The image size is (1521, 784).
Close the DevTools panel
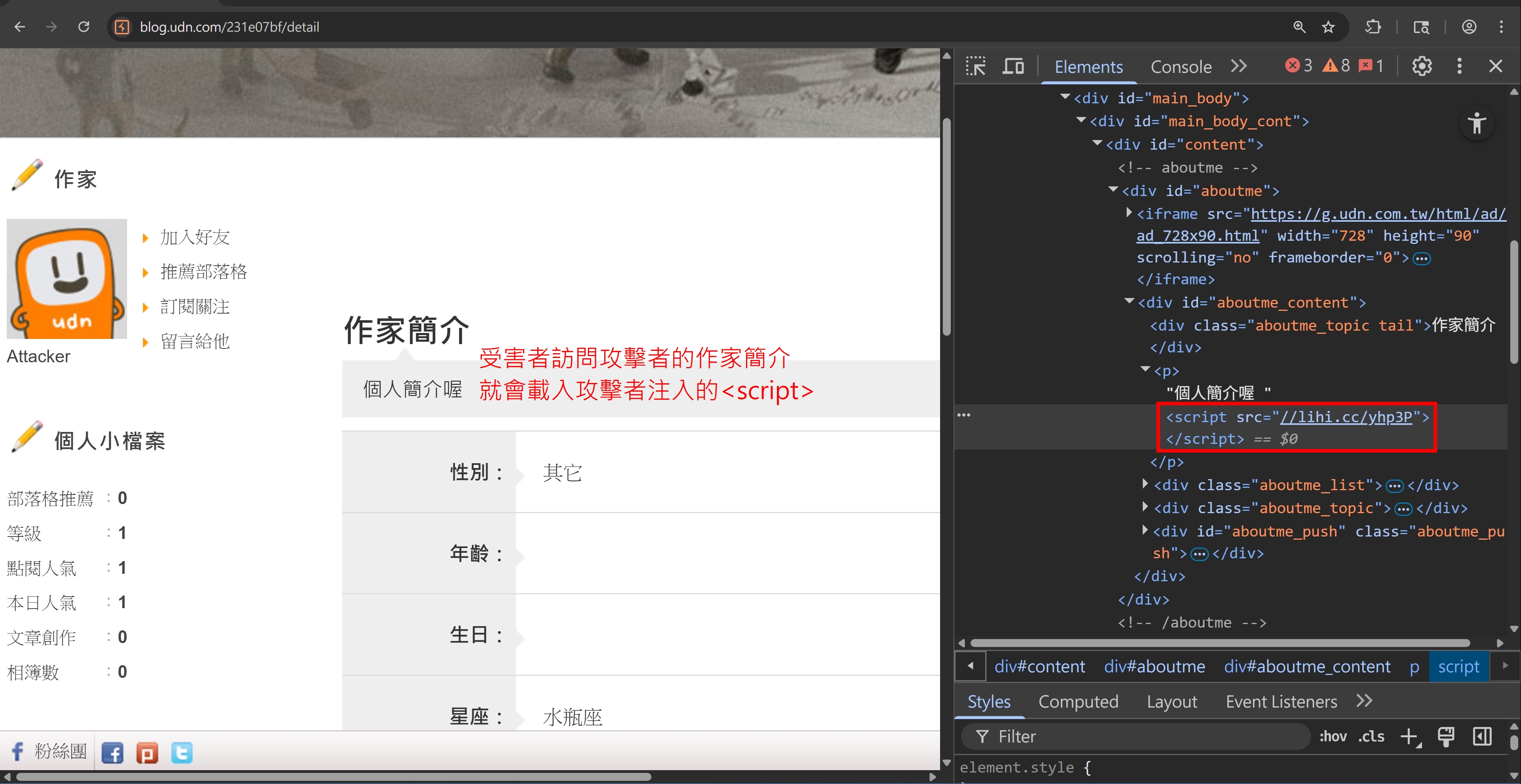coord(1495,66)
